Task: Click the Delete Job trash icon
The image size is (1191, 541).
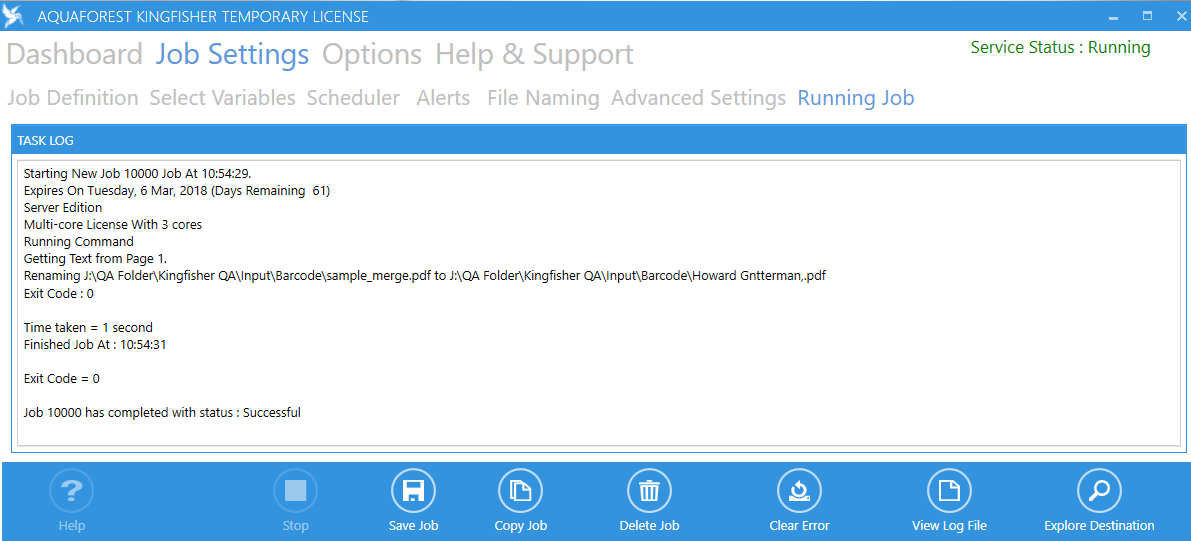Action: (649, 491)
